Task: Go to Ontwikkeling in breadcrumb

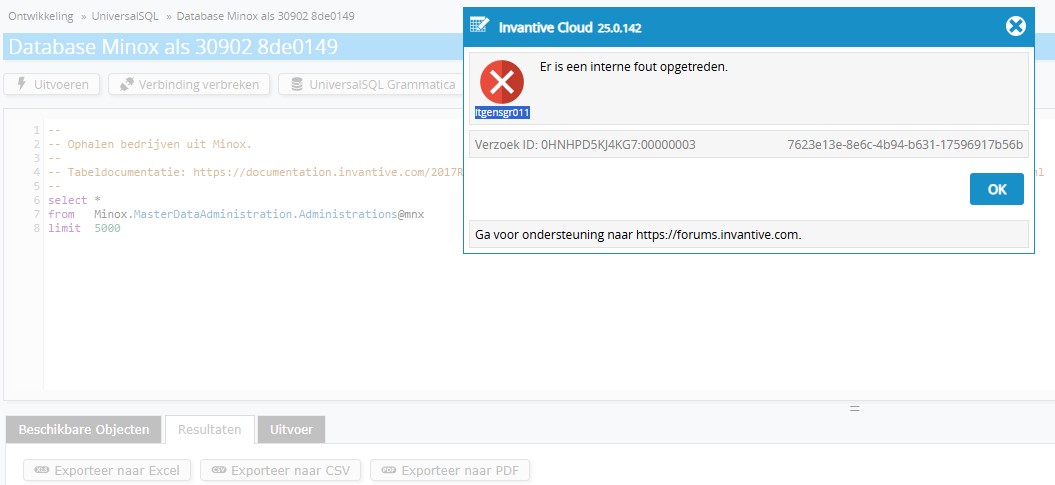Action: tap(43, 17)
